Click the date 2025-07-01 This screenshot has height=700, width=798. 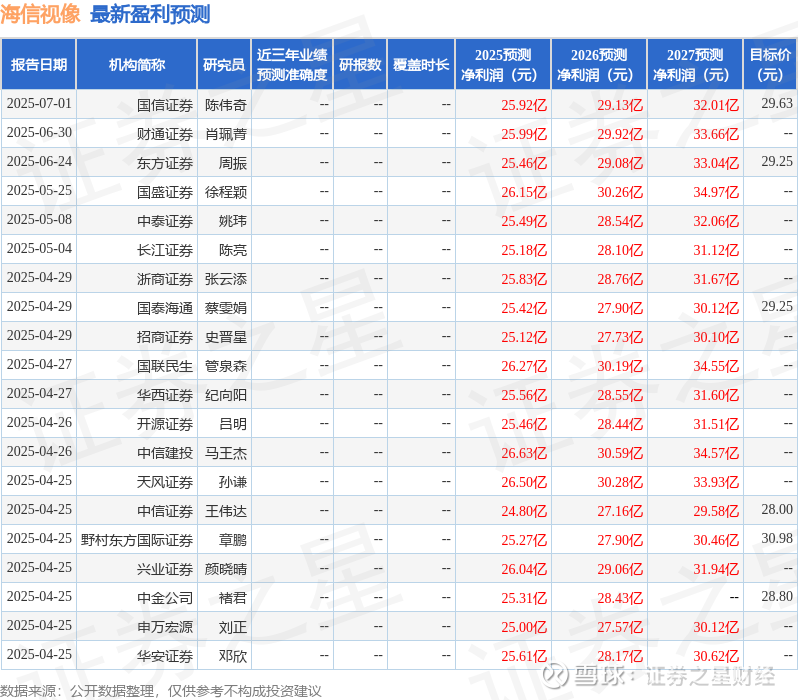(39, 104)
